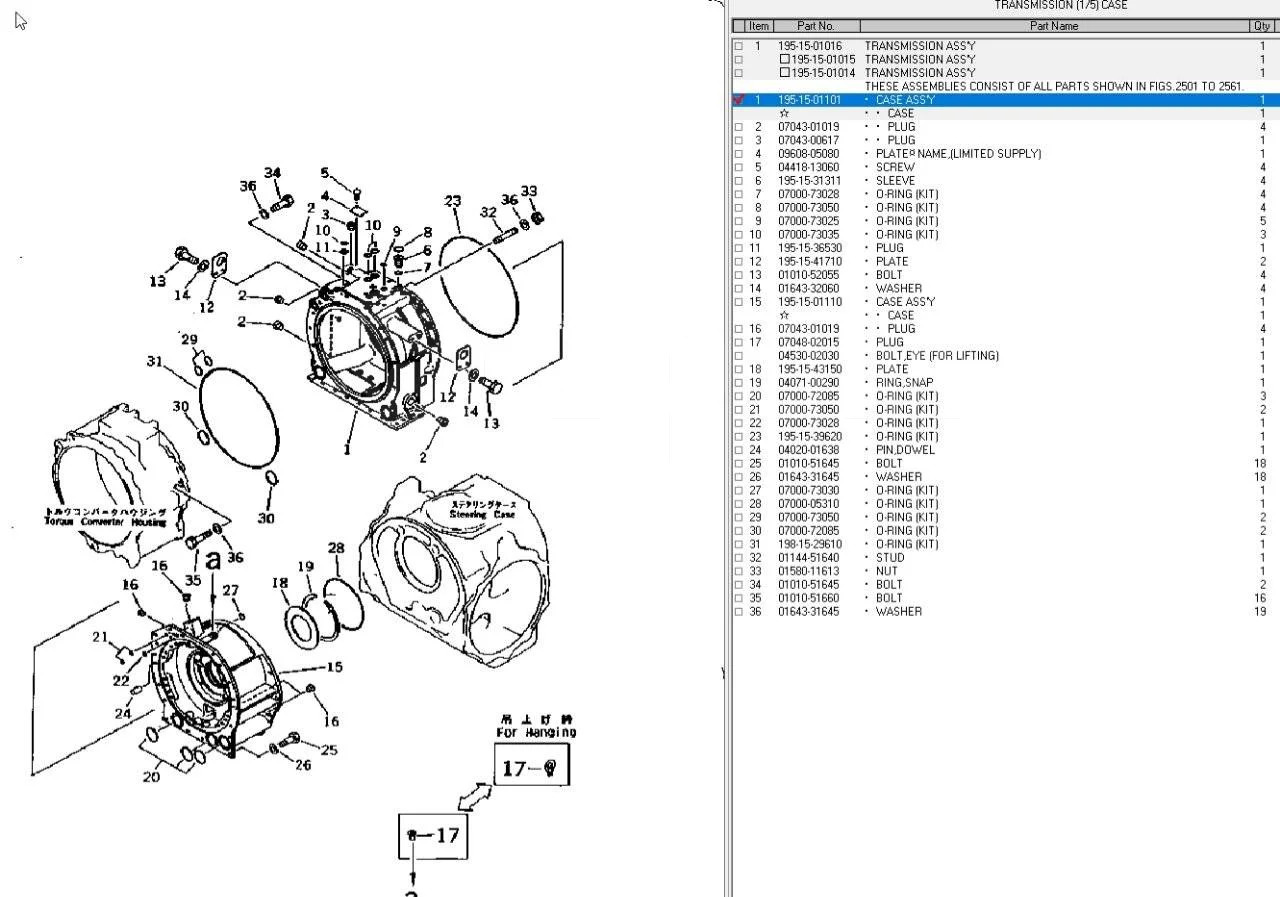Viewport: 1280px width, 897px height.
Task: Tick the checkbox for item 6 SLEEVE
Action: (739, 181)
